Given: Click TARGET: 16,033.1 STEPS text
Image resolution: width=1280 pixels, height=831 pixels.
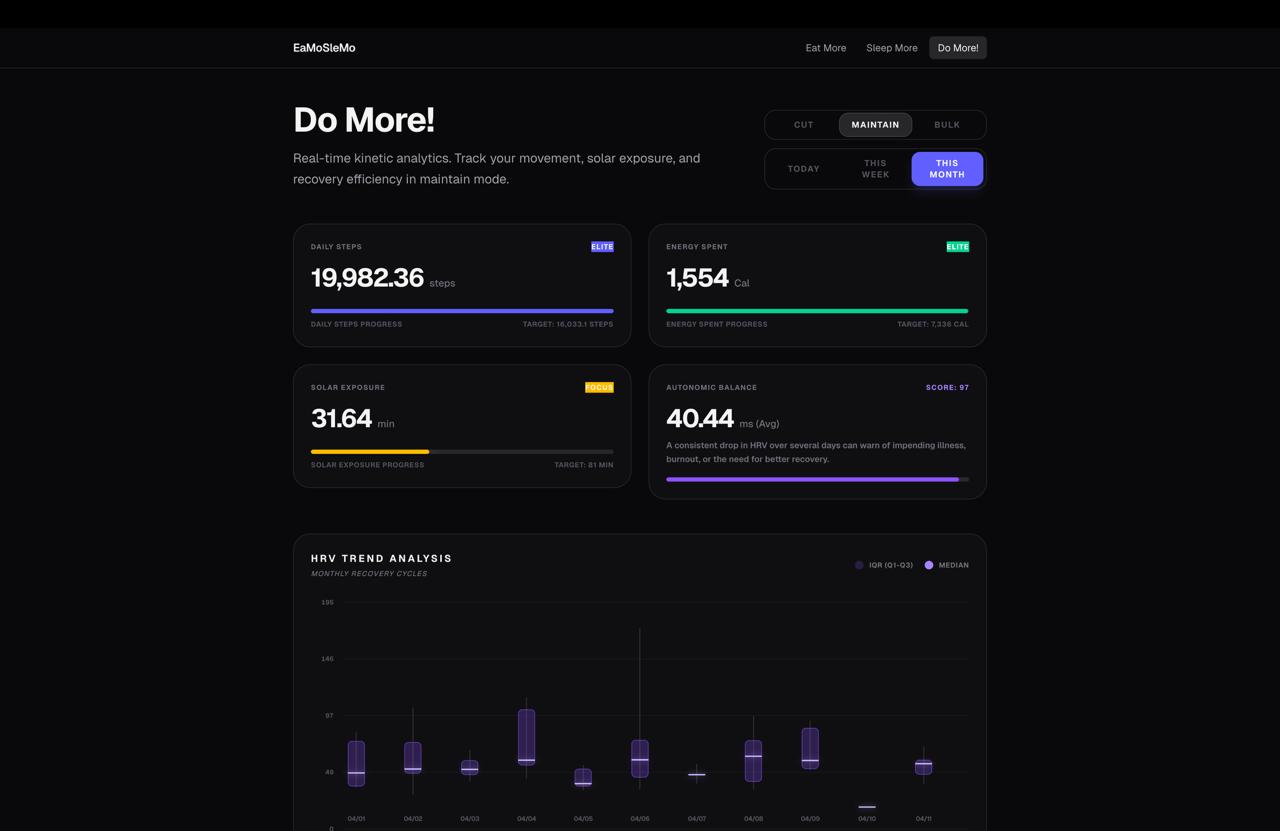Looking at the screenshot, I should tap(568, 325).
